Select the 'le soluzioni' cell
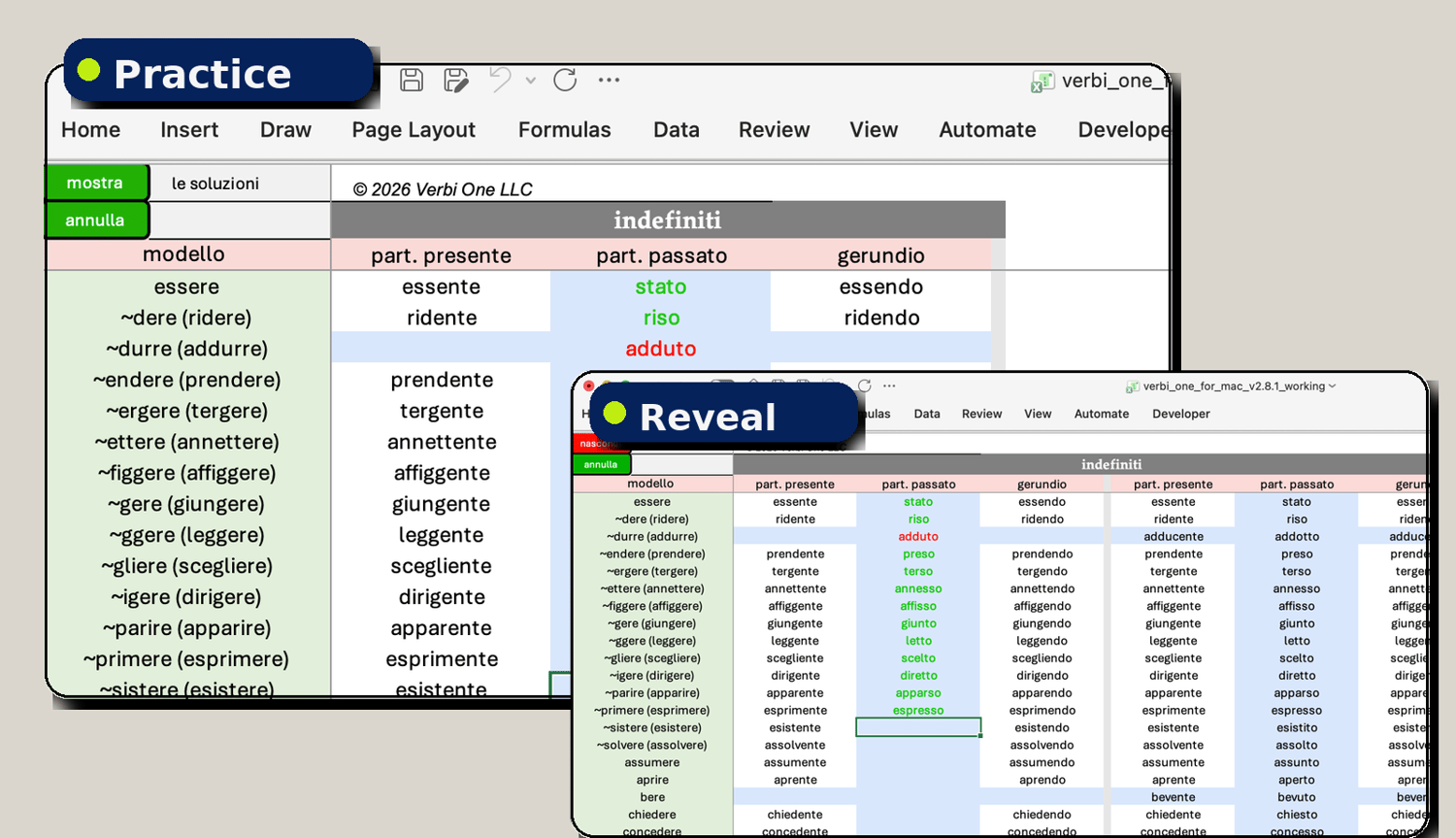 tap(240, 184)
